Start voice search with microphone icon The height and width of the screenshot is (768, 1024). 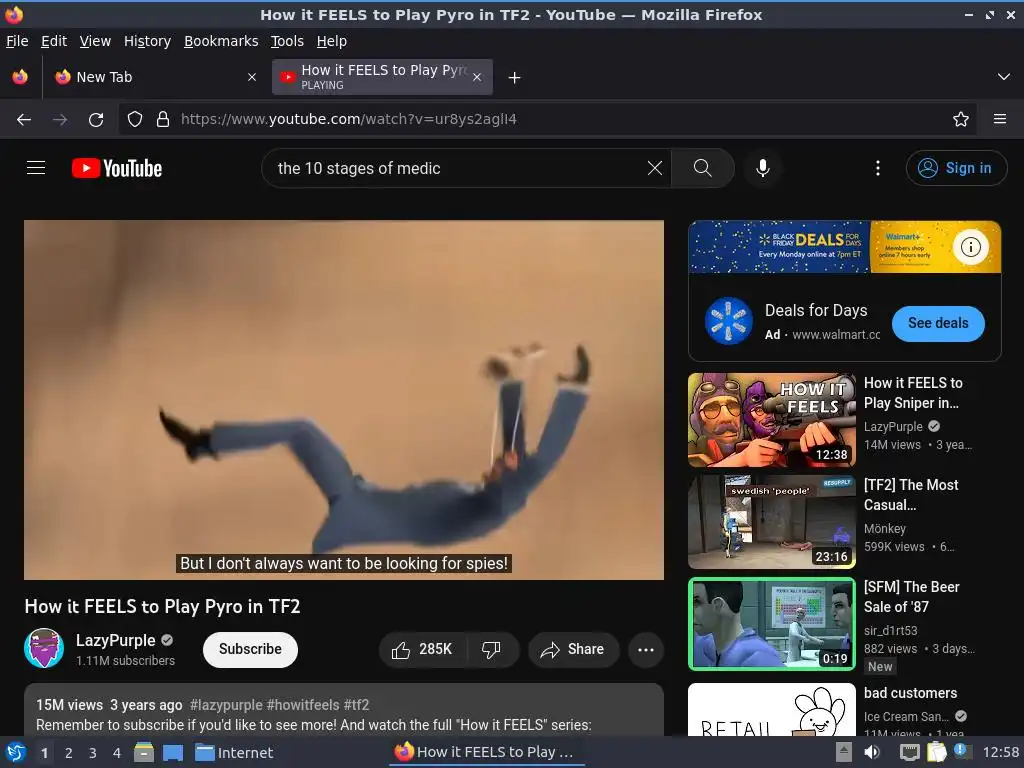click(762, 168)
